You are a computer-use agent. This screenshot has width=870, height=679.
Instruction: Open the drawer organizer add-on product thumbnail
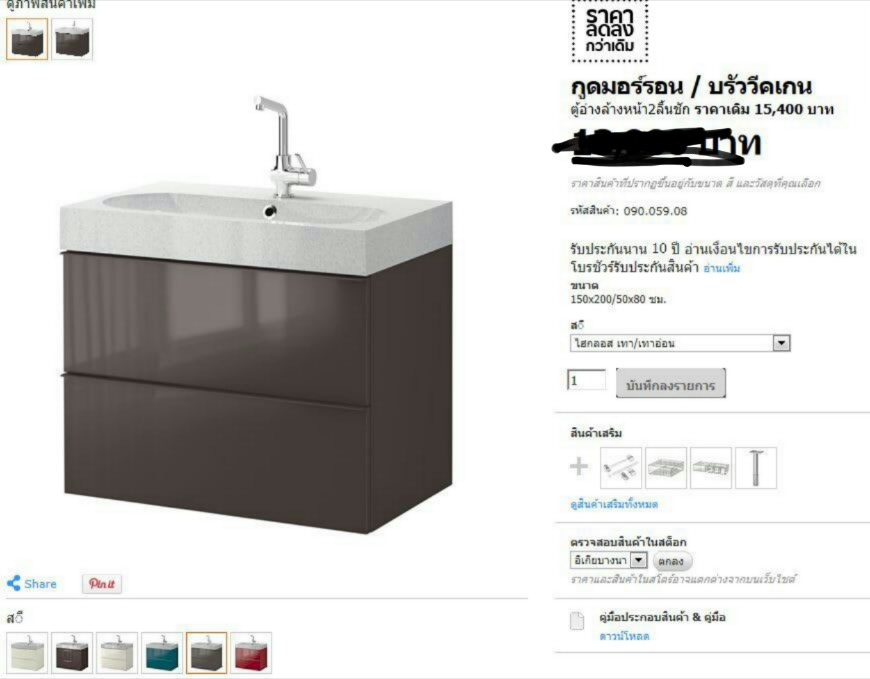click(711, 468)
